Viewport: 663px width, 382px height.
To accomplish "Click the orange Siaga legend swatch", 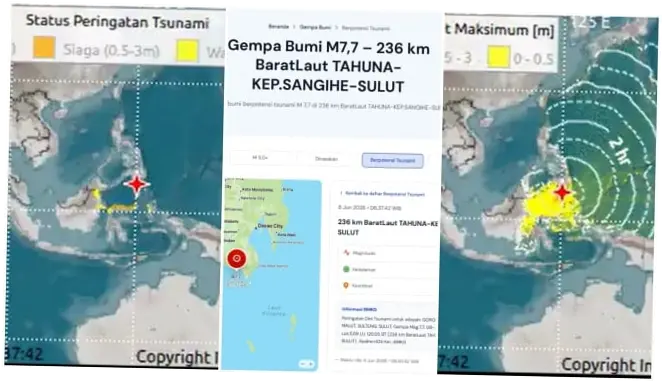I will pos(44,47).
